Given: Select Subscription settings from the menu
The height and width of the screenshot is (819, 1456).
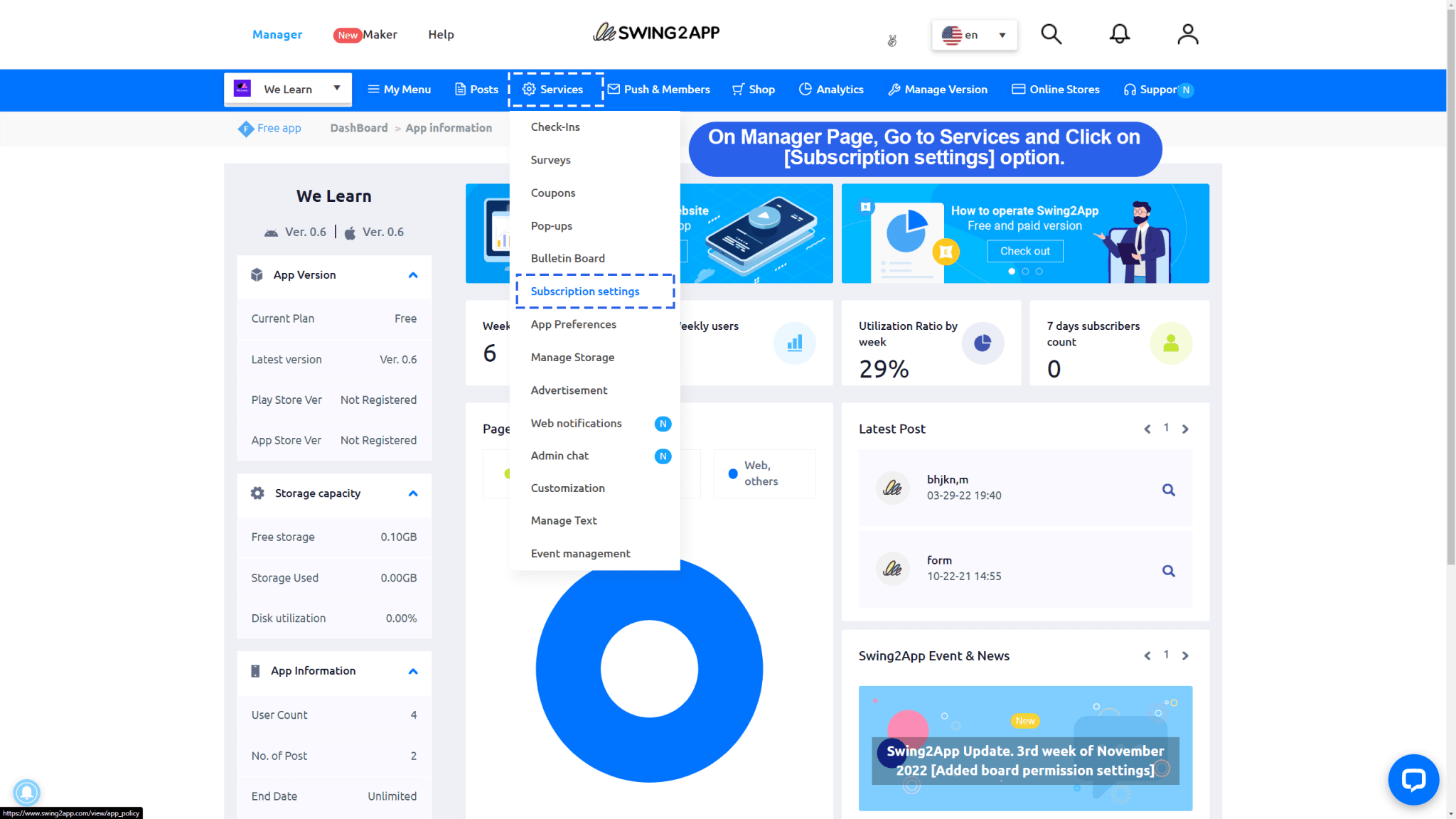Looking at the screenshot, I should (584, 291).
